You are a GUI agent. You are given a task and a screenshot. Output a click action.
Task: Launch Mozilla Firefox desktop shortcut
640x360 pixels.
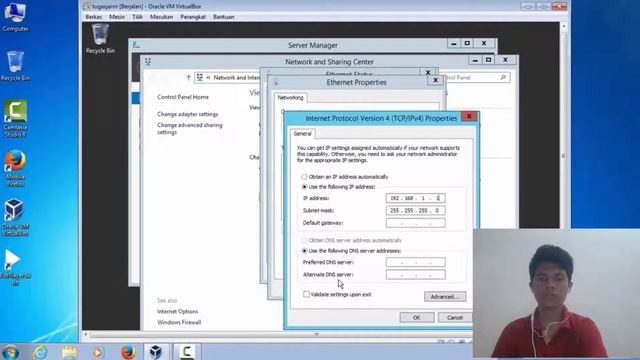(x=15, y=169)
